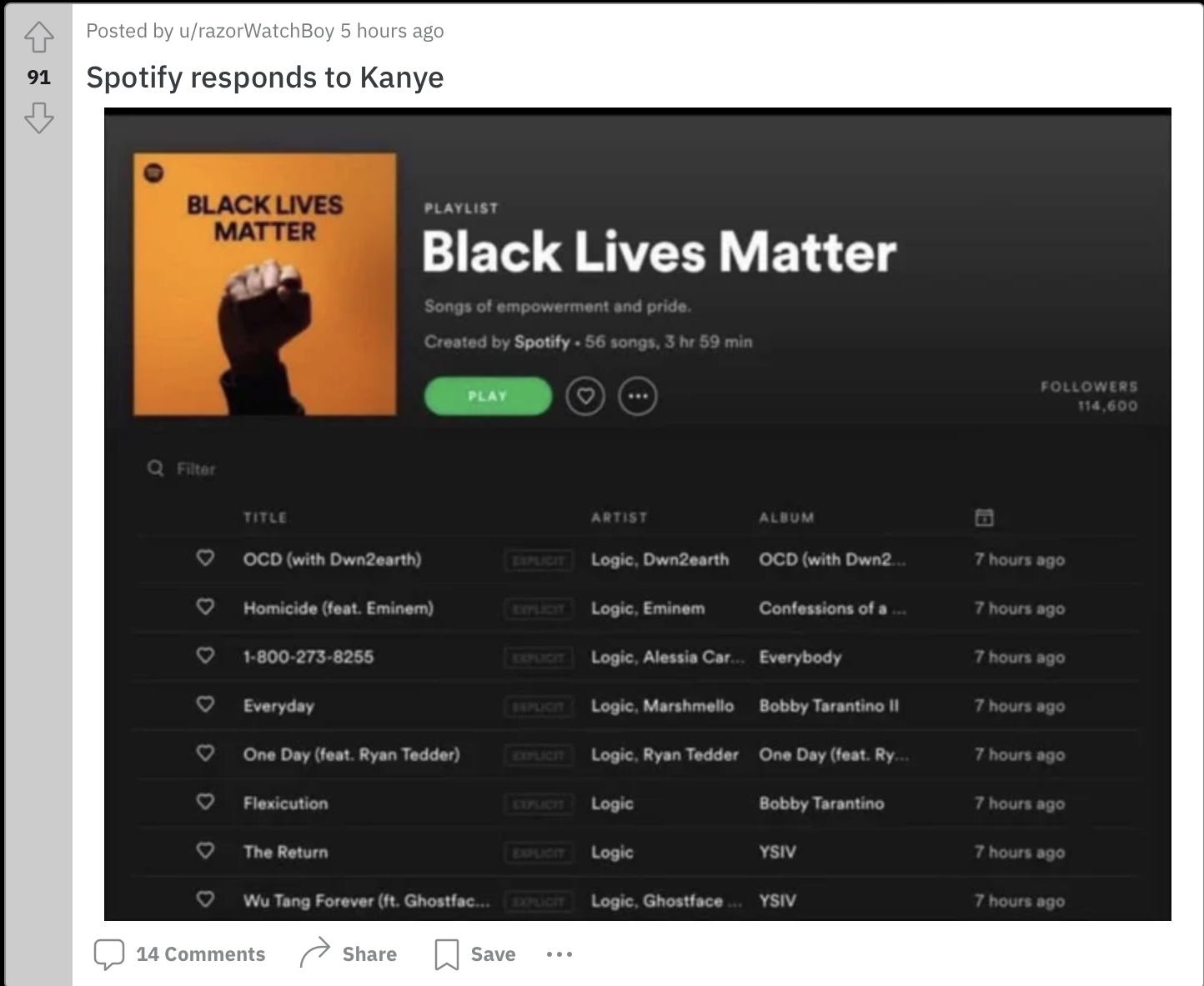The height and width of the screenshot is (986, 1204).
Task: Open artist Logic in the Flexicution row
Action: (612, 803)
